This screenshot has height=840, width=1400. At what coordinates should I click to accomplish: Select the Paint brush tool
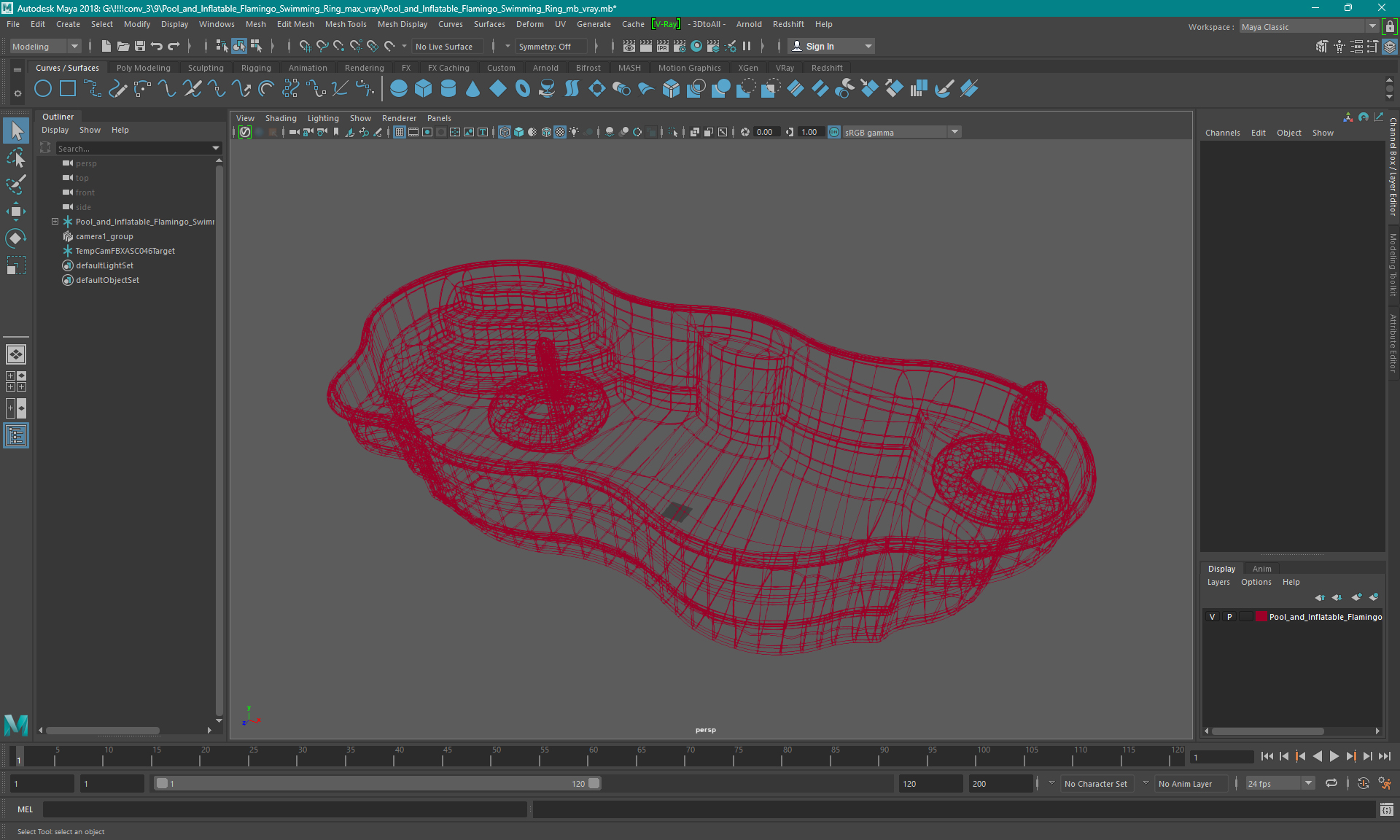tap(16, 185)
